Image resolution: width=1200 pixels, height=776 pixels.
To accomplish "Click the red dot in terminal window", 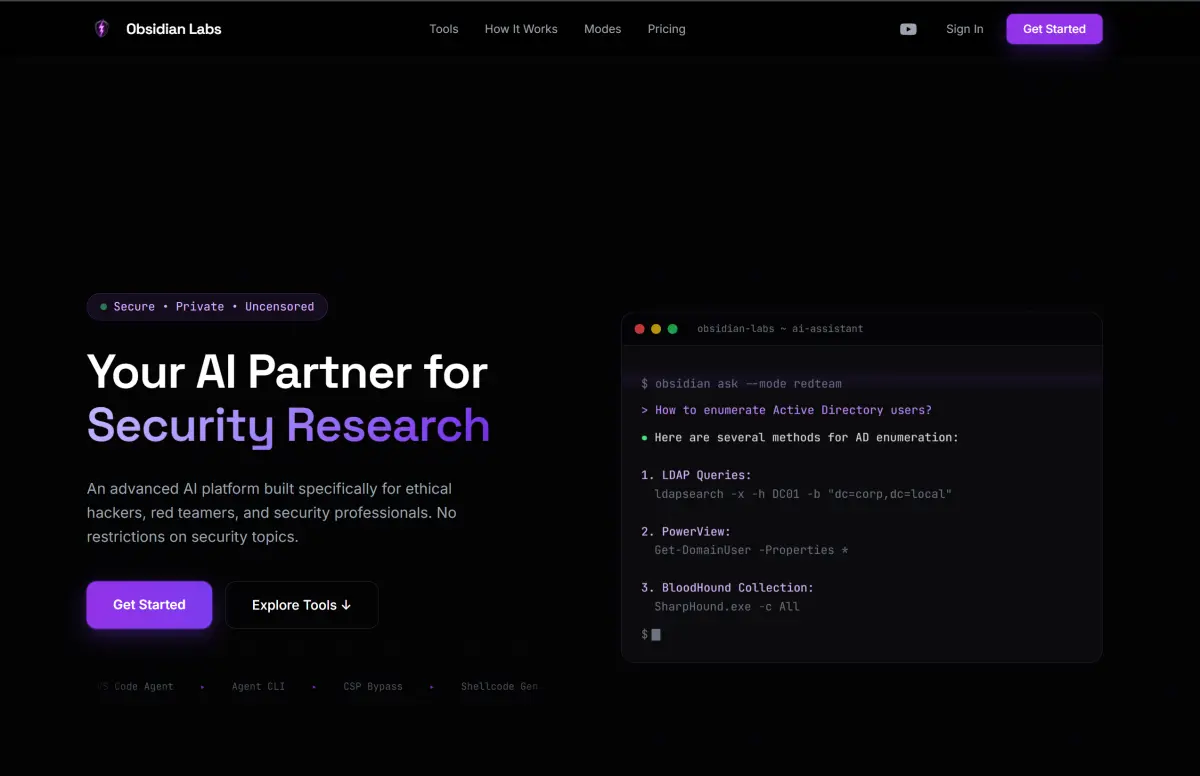I will click(640, 329).
